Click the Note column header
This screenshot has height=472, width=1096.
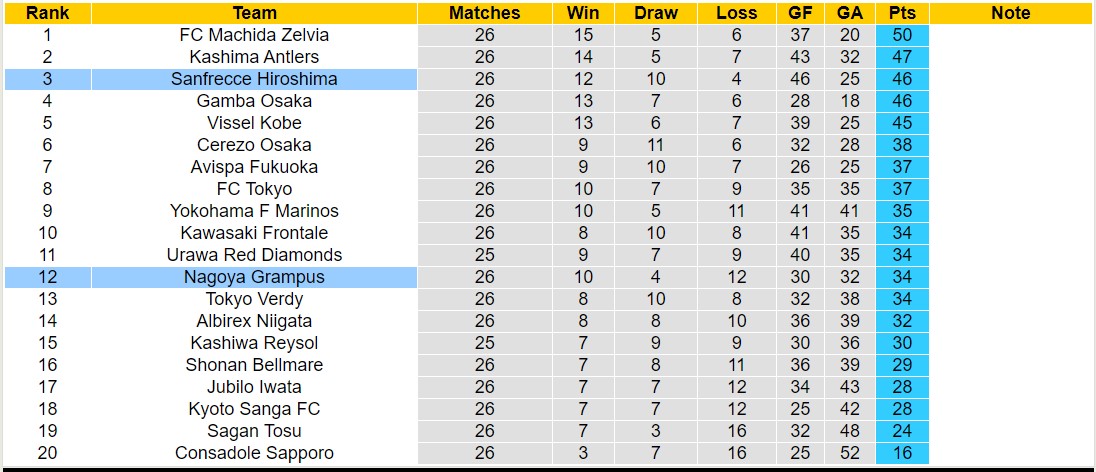point(1011,13)
